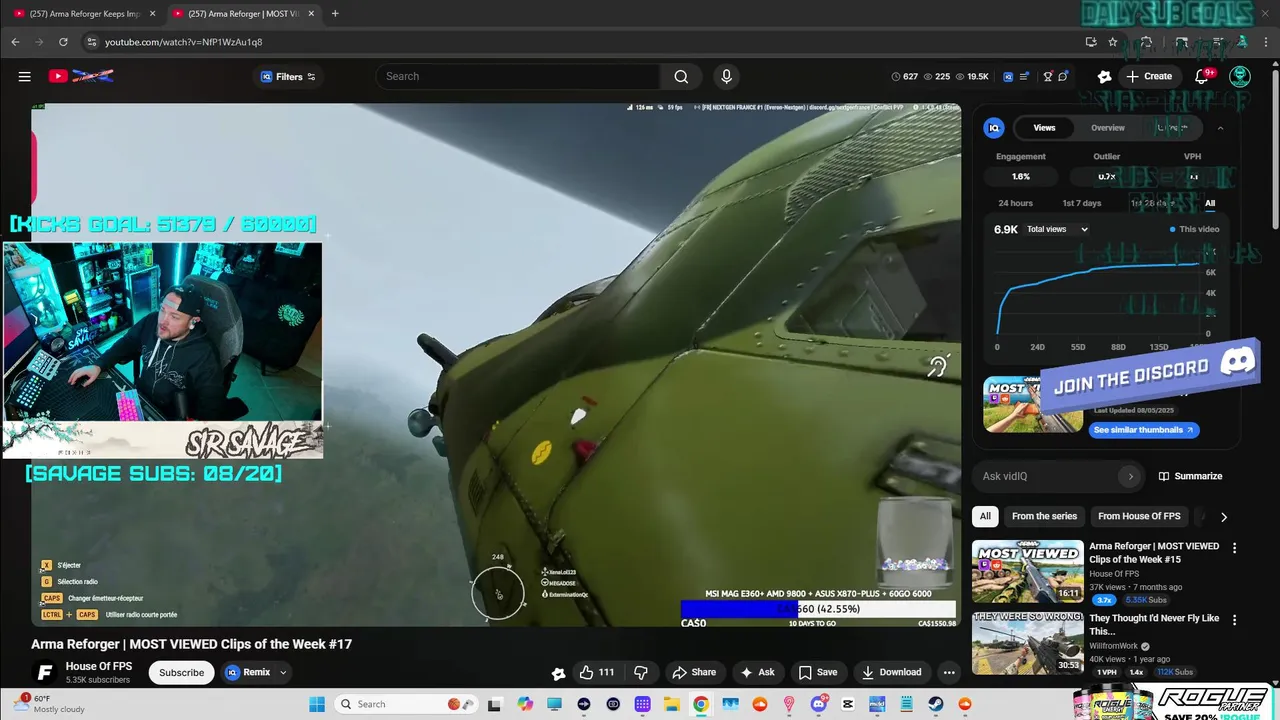Open a new browser tab
1280x720 pixels.
[335, 14]
